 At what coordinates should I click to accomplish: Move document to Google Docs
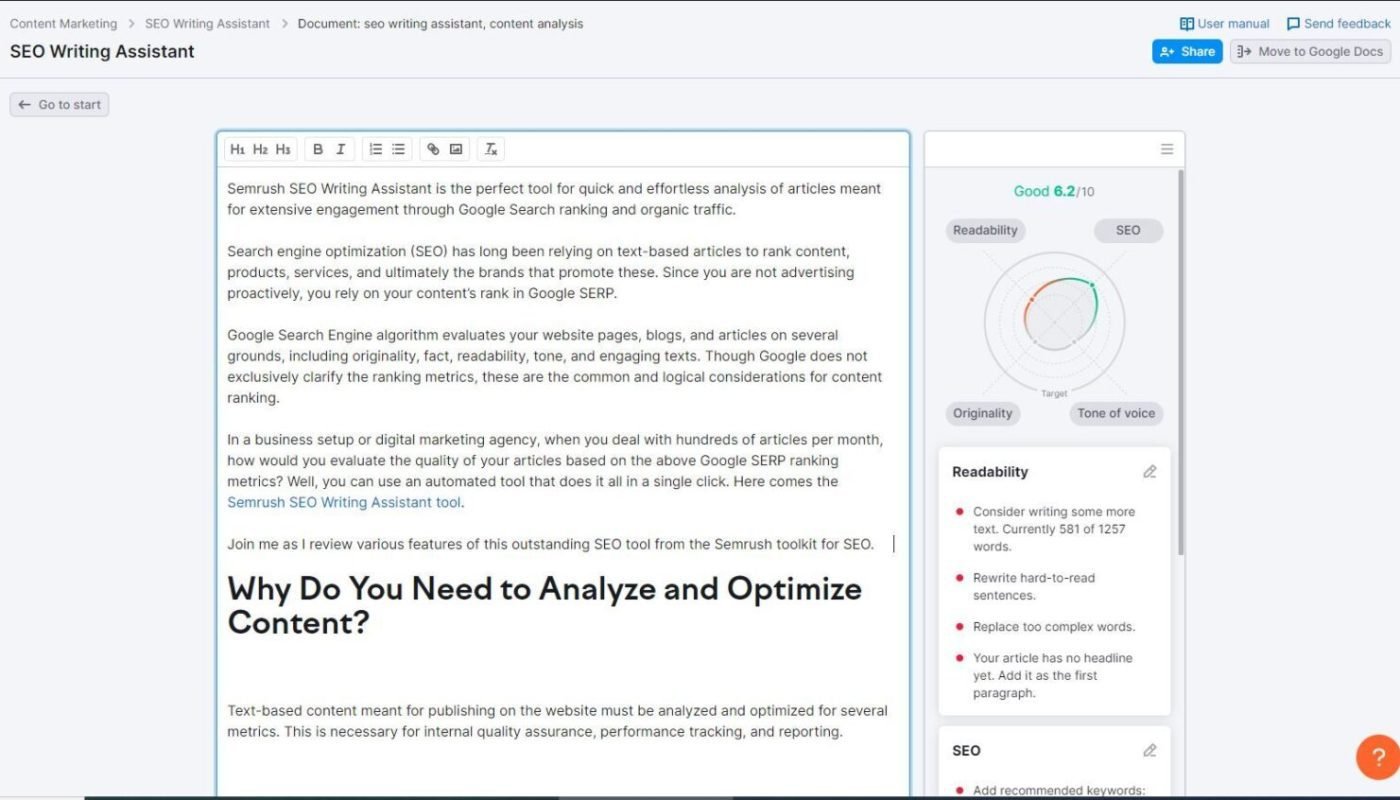1310,52
